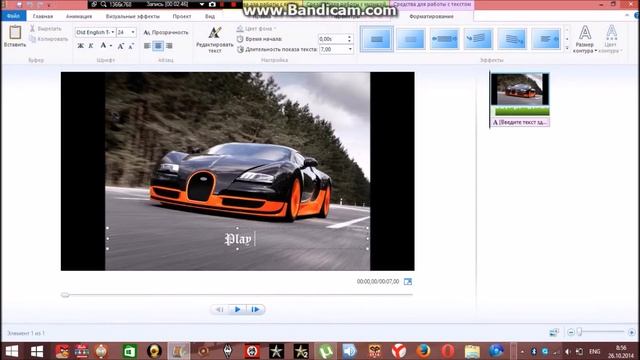Expand the font color dropdown arrow

click(111, 46)
